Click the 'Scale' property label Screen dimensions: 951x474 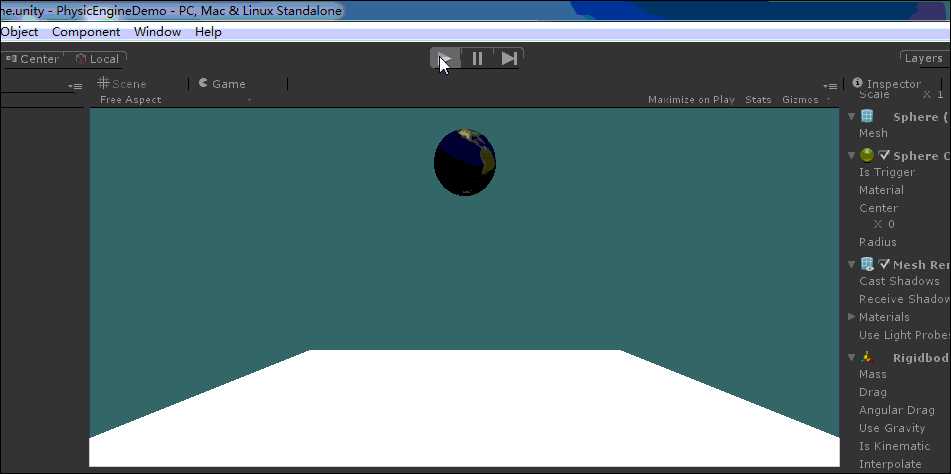pyautogui.click(x=875, y=95)
